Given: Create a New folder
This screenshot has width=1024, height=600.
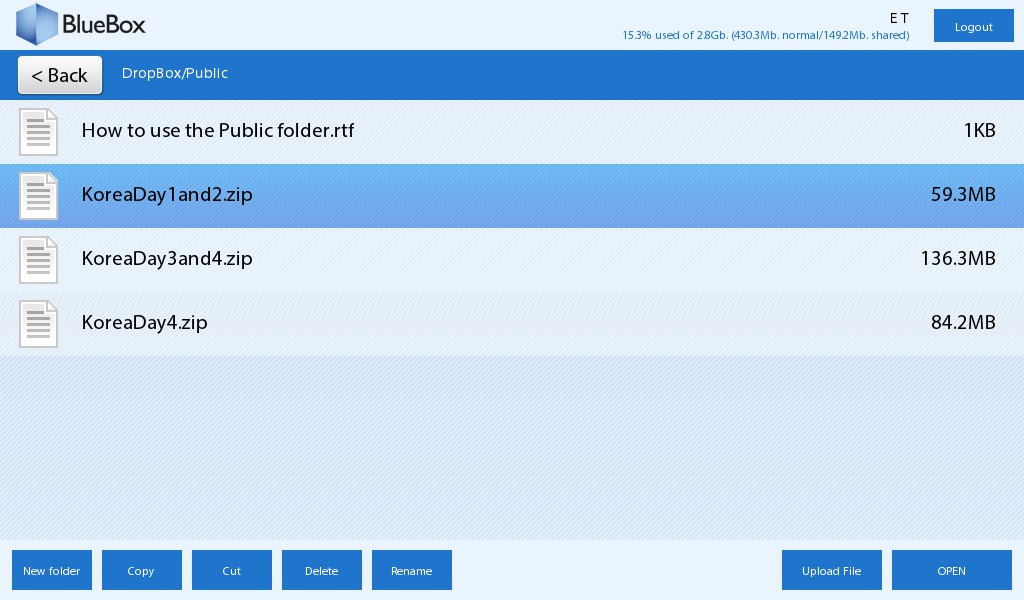Looking at the screenshot, I should coord(52,570).
